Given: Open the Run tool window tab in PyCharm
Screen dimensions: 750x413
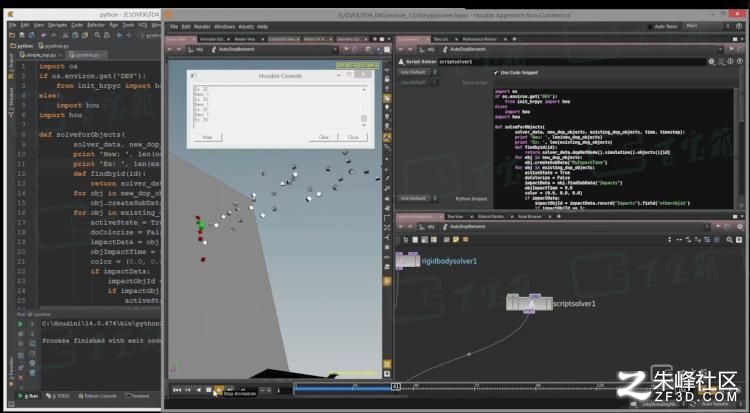Looking at the screenshot, I should (x=29, y=396).
